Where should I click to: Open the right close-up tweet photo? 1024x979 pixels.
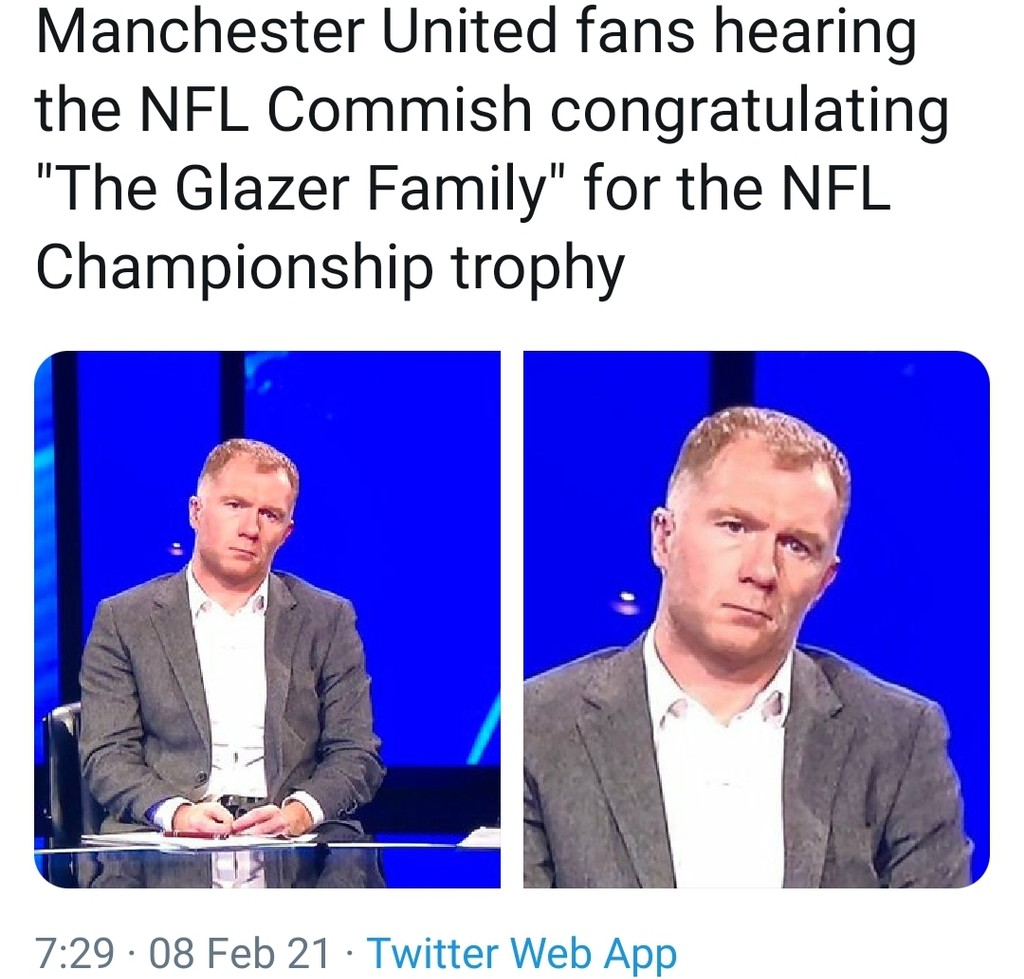click(x=756, y=618)
